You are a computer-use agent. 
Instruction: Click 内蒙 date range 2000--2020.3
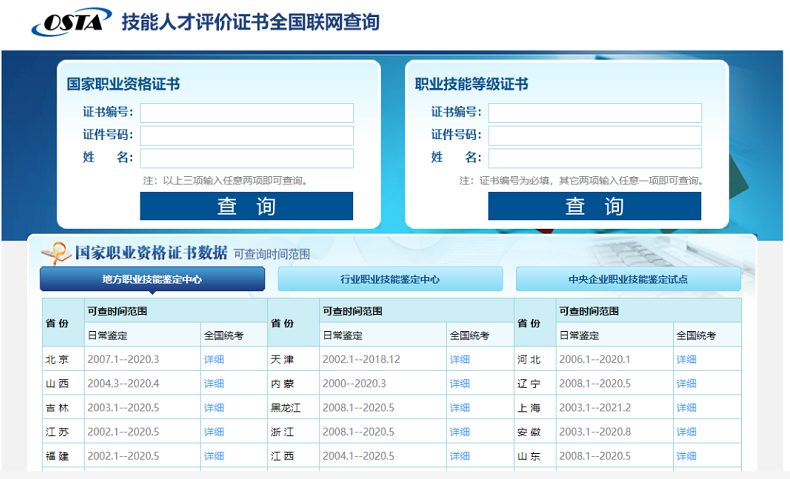pos(354,383)
